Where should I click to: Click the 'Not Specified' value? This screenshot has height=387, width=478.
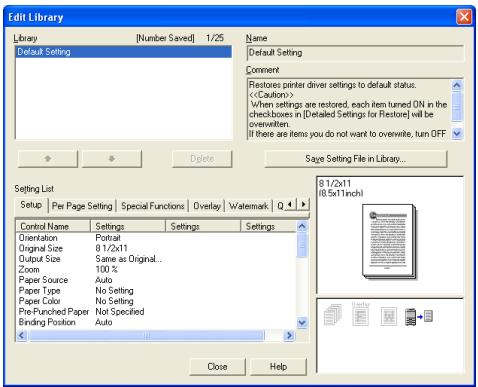[x=120, y=312]
